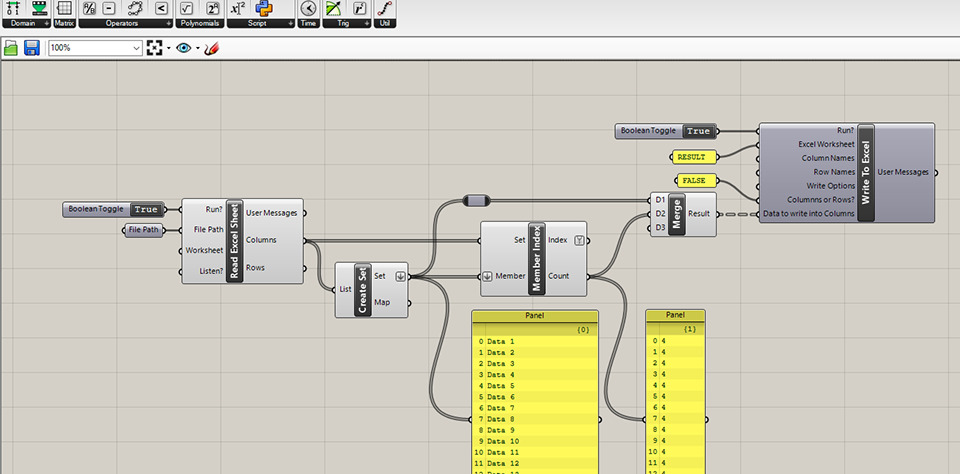Open the dropdown arrow beside the eye icon
Image resolution: width=960 pixels, height=474 pixels.
[x=198, y=48]
